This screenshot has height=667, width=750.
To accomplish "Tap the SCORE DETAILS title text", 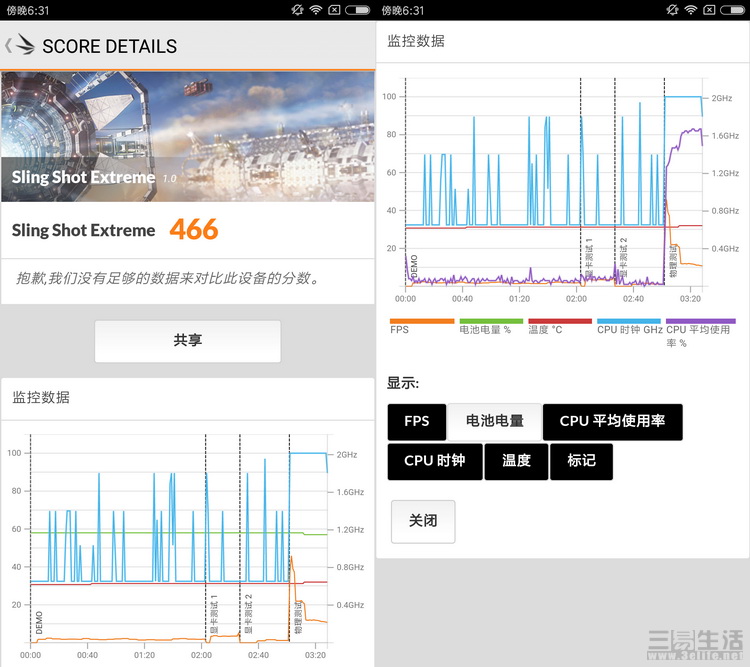I will pyautogui.click(x=110, y=46).
